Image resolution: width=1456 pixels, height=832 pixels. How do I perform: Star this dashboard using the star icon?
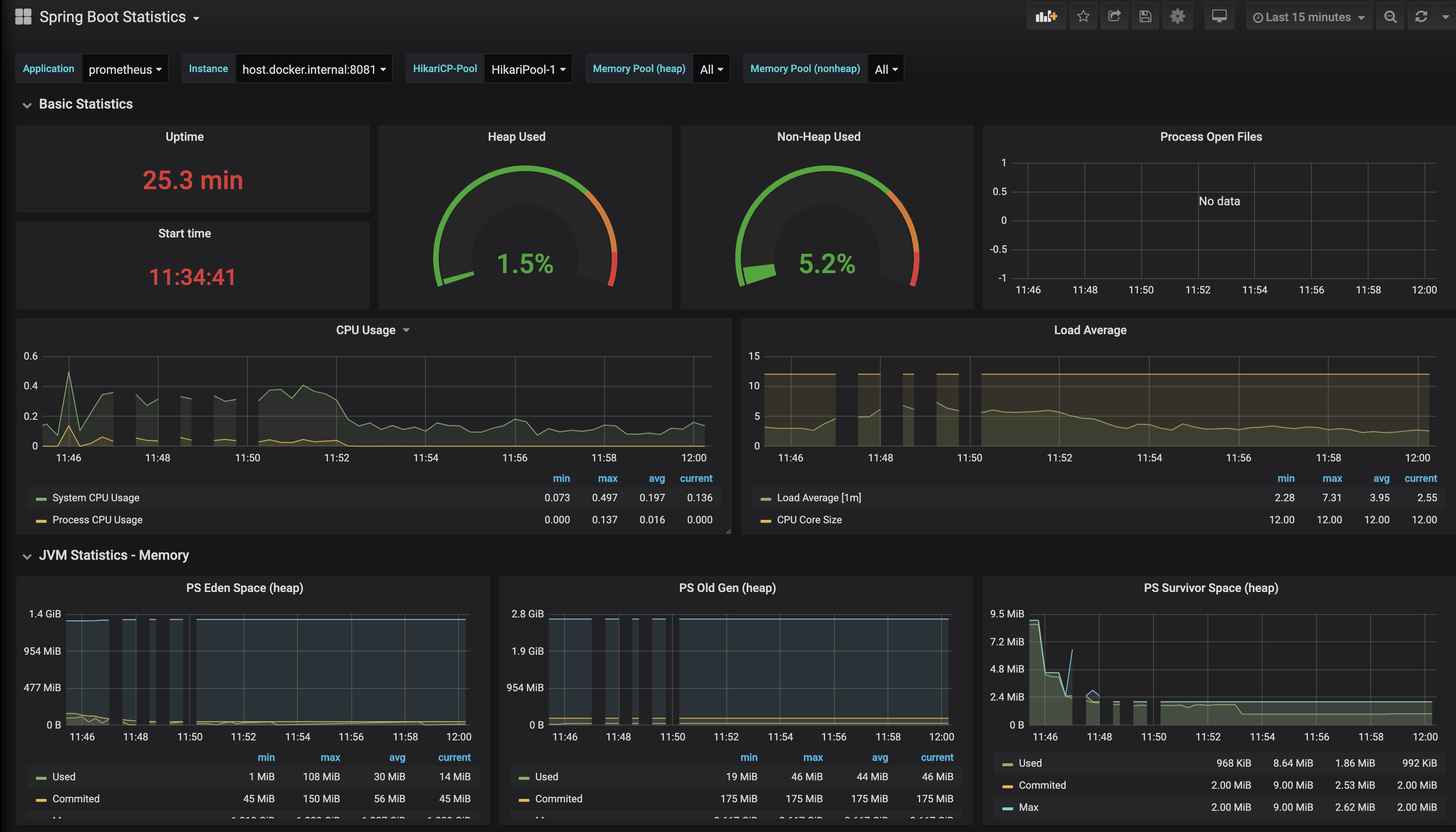click(1083, 17)
